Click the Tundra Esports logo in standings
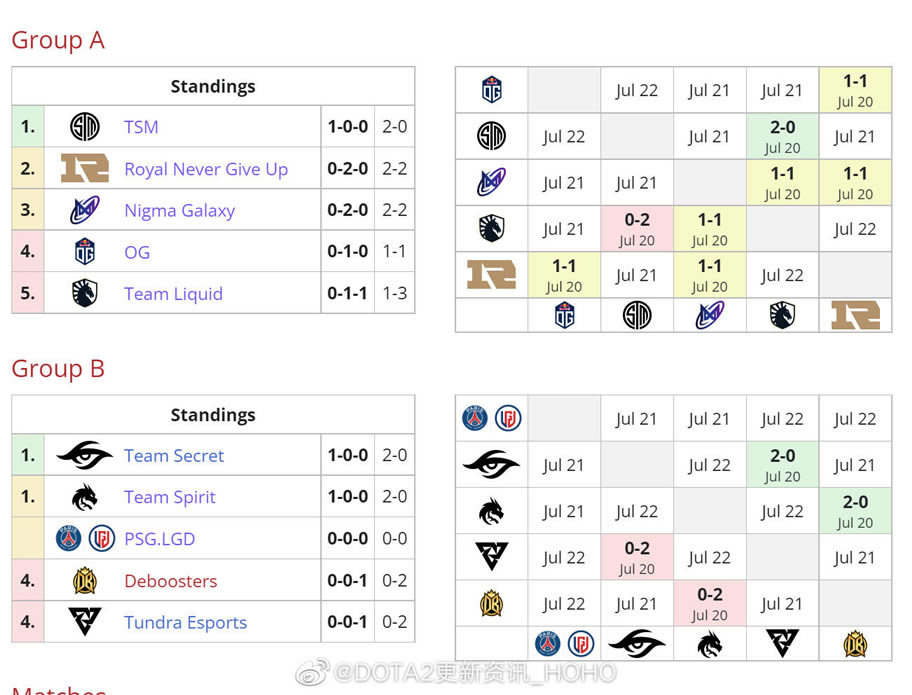 [85, 622]
